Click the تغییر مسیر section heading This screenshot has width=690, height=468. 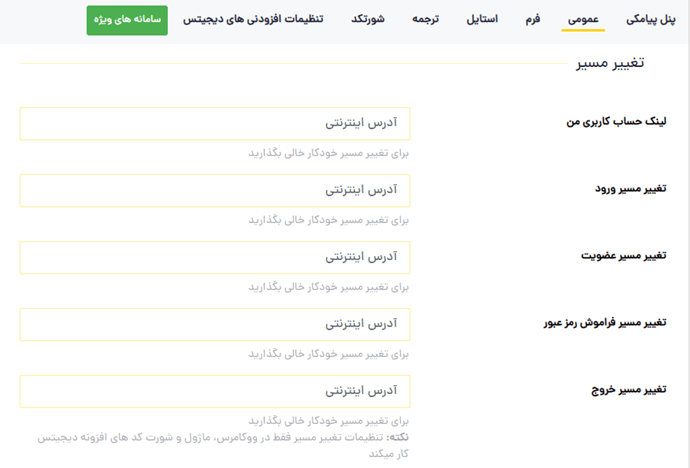tap(610, 63)
